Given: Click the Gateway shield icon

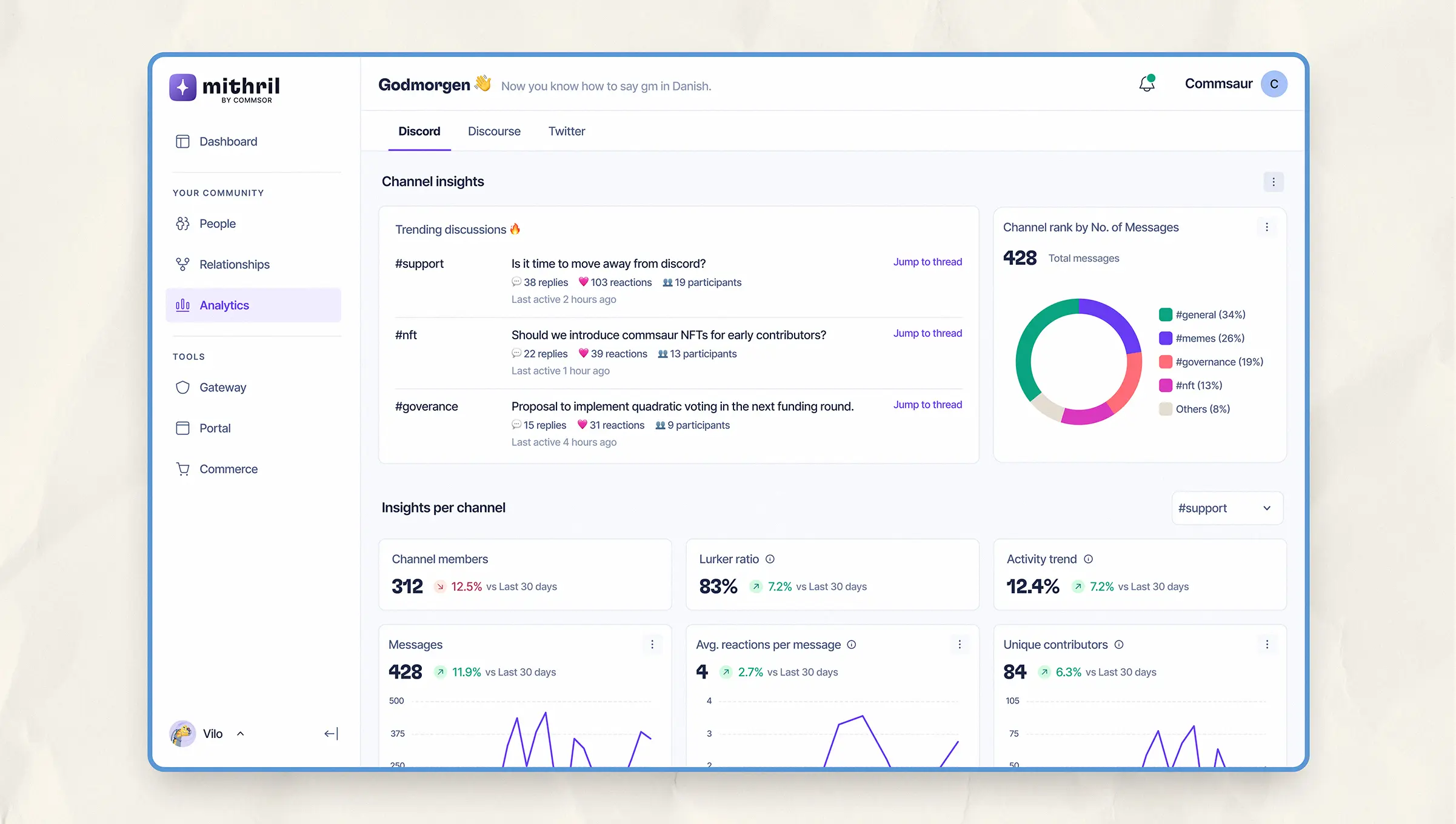Looking at the screenshot, I should (x=182, y=387).
